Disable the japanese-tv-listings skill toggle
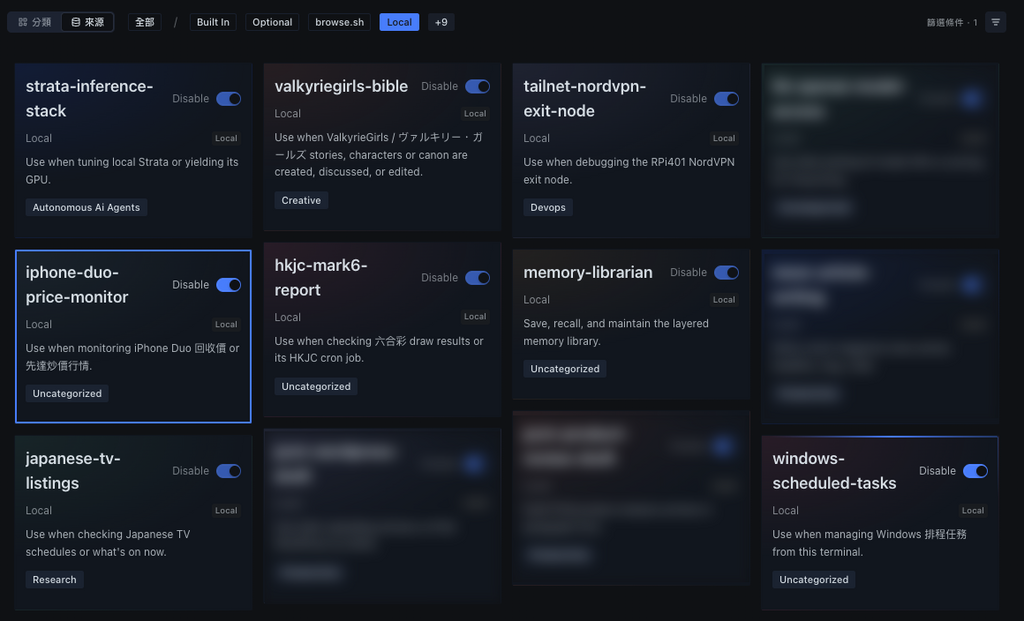The image size is (1024, 621). click(229, 471)
